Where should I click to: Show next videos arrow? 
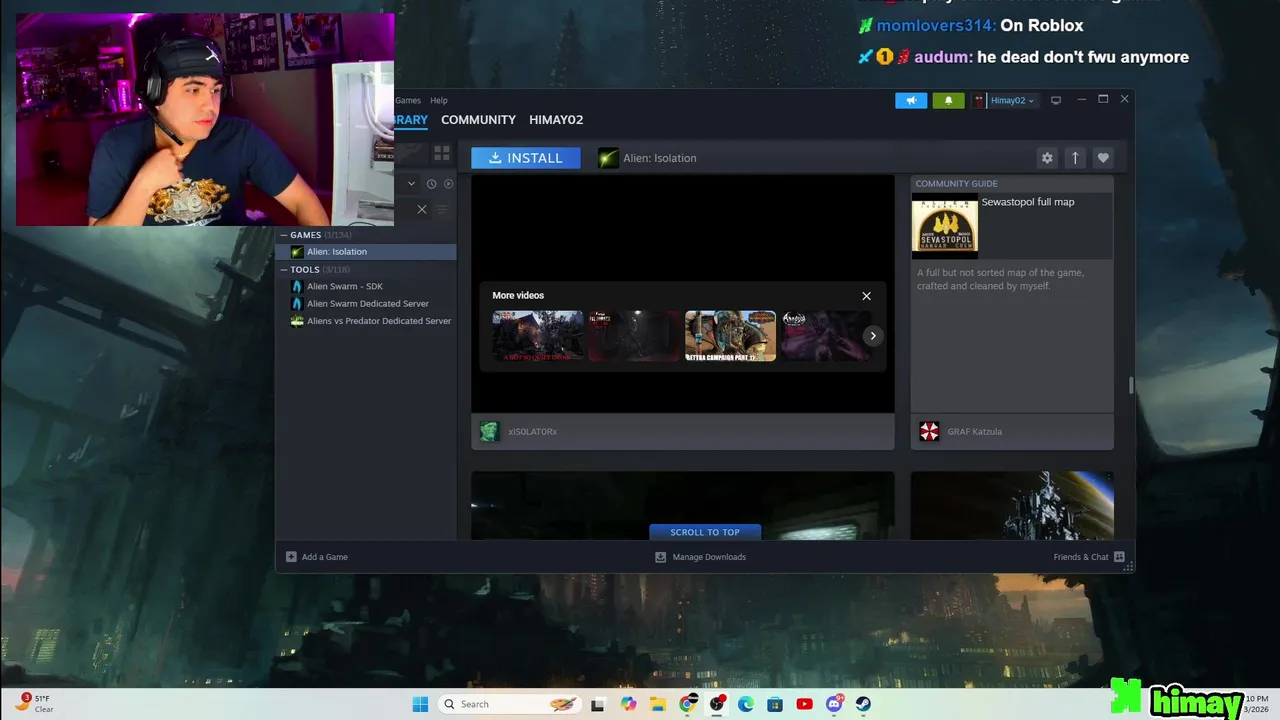click(873, 336)
